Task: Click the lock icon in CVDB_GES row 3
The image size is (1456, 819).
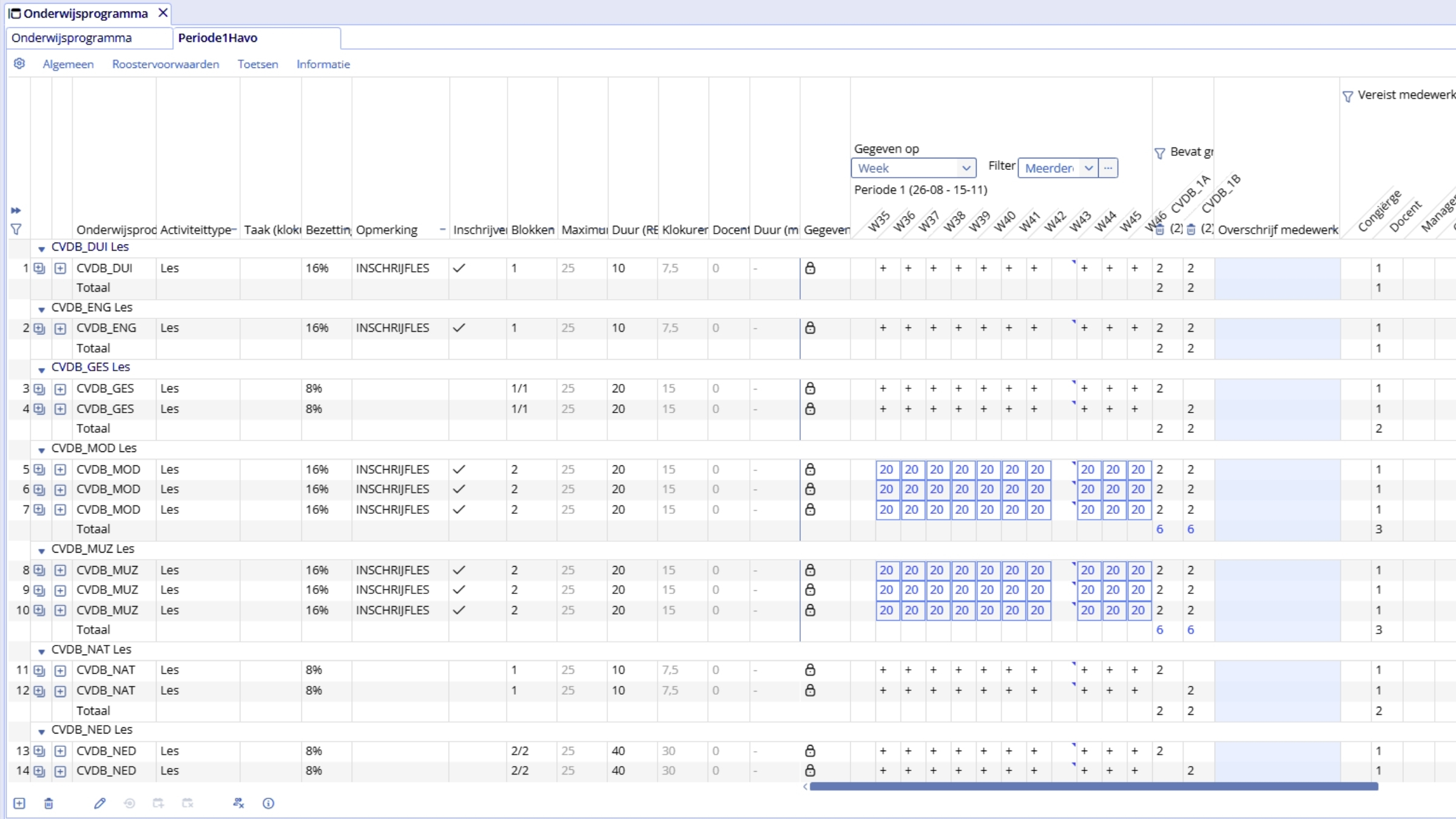Action: [810, 388]
